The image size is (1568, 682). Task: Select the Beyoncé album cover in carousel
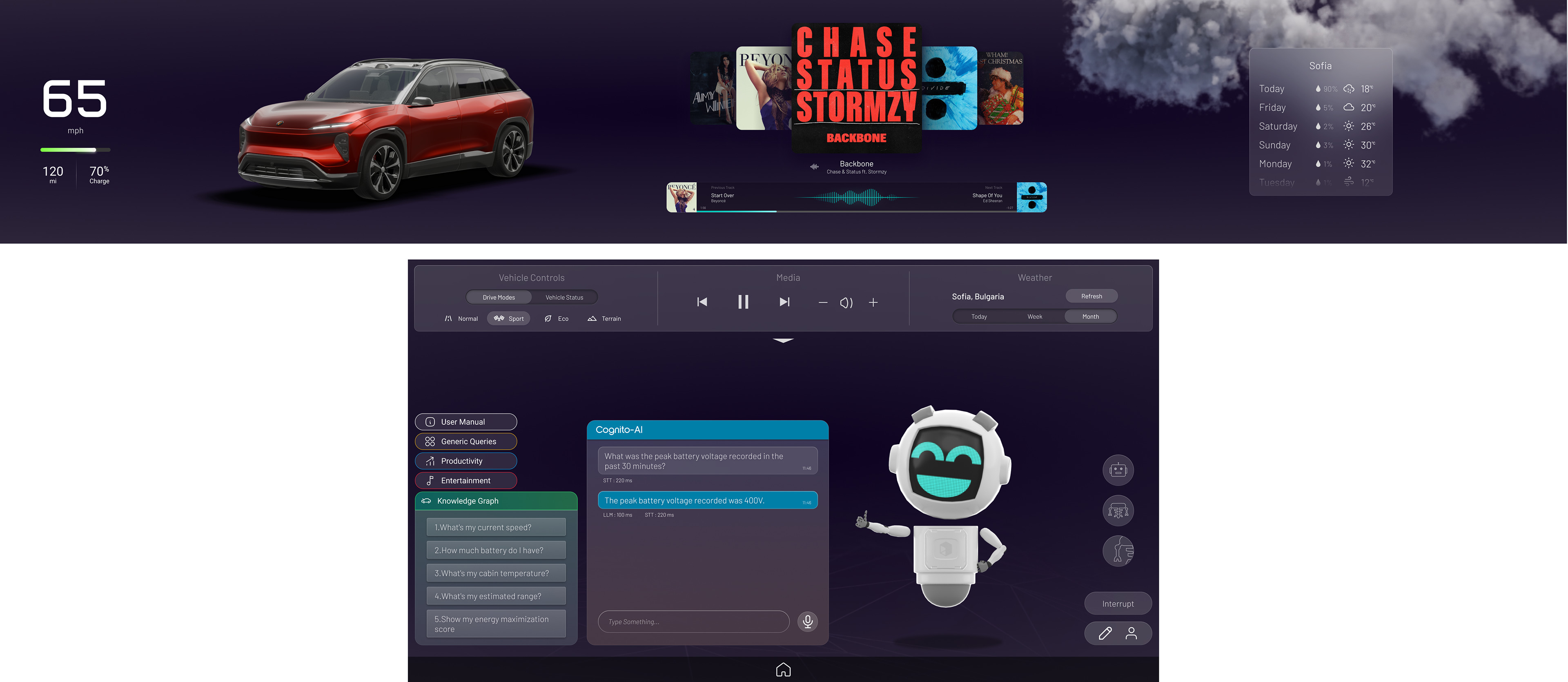[x=763, y=88]
